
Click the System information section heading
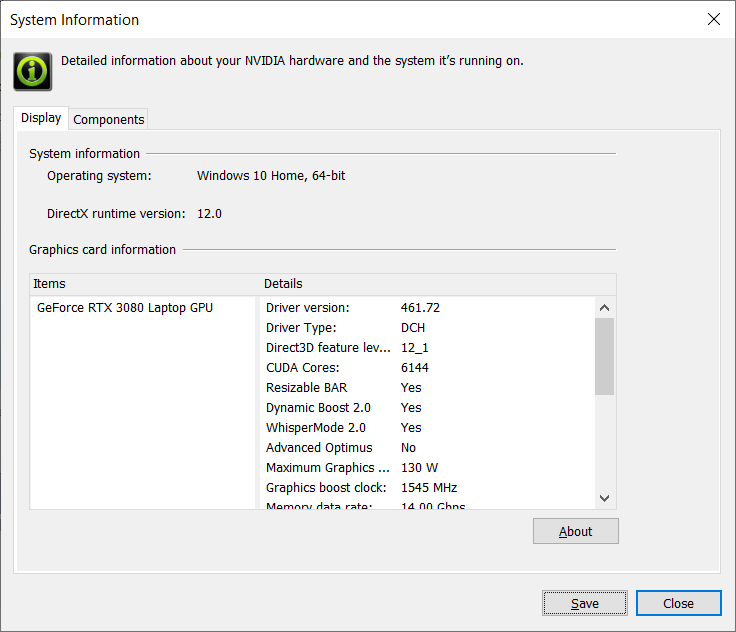[x=84, y=154]
